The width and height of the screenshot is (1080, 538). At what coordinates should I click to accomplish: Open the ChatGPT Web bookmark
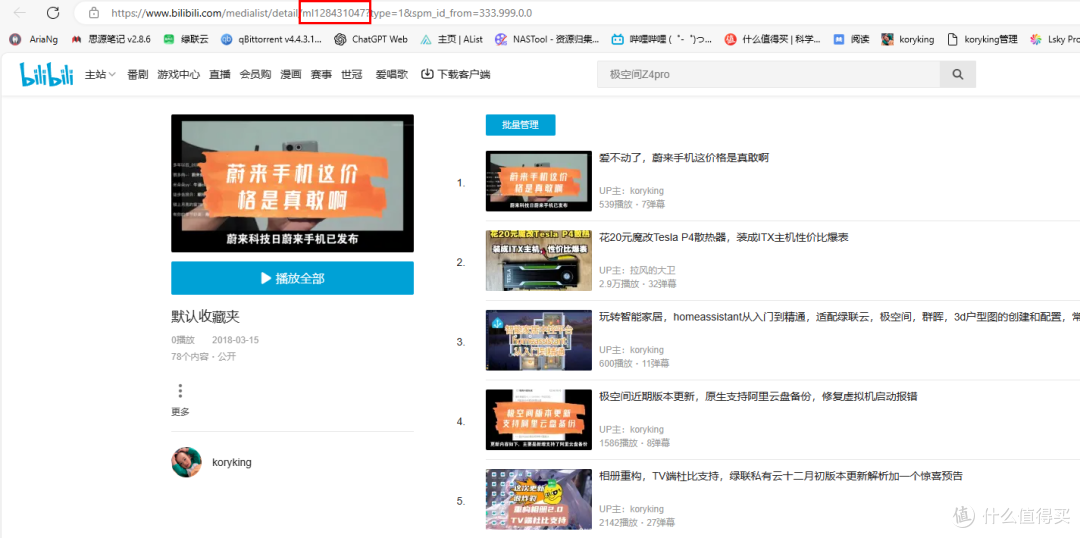(371, 39)
